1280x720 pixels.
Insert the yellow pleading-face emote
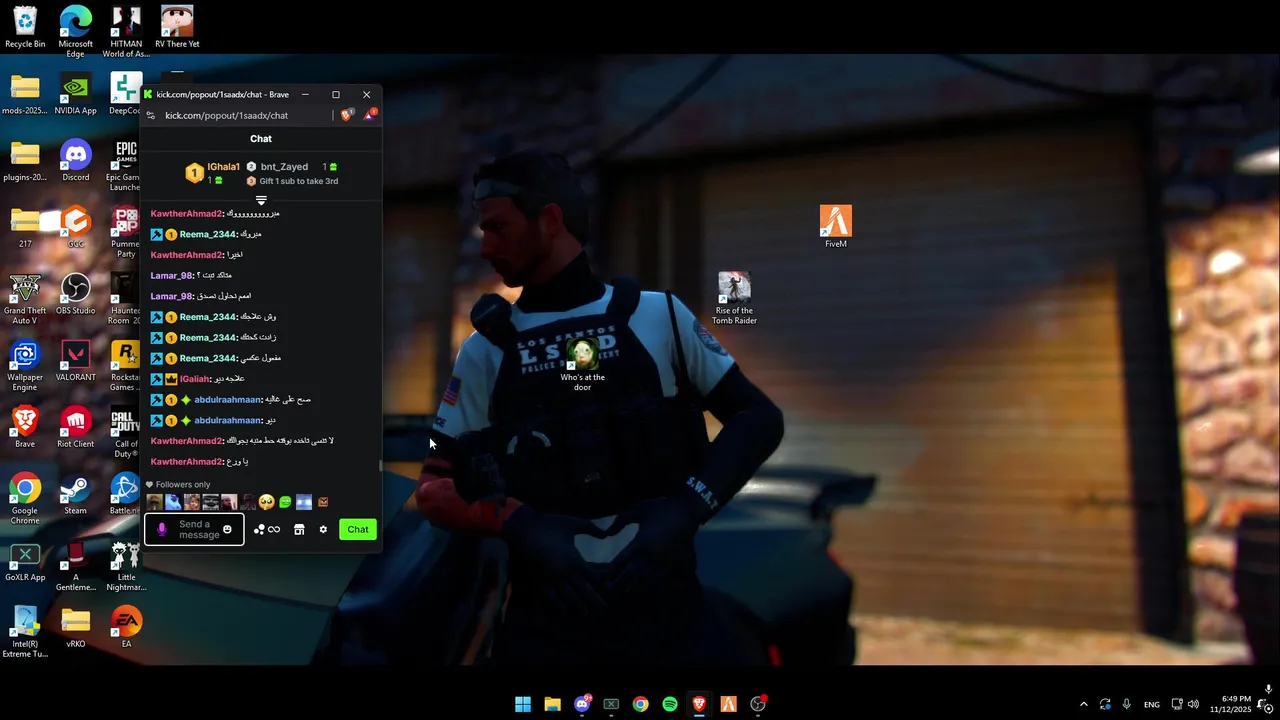pyautogui.click(x=266, y=502)
